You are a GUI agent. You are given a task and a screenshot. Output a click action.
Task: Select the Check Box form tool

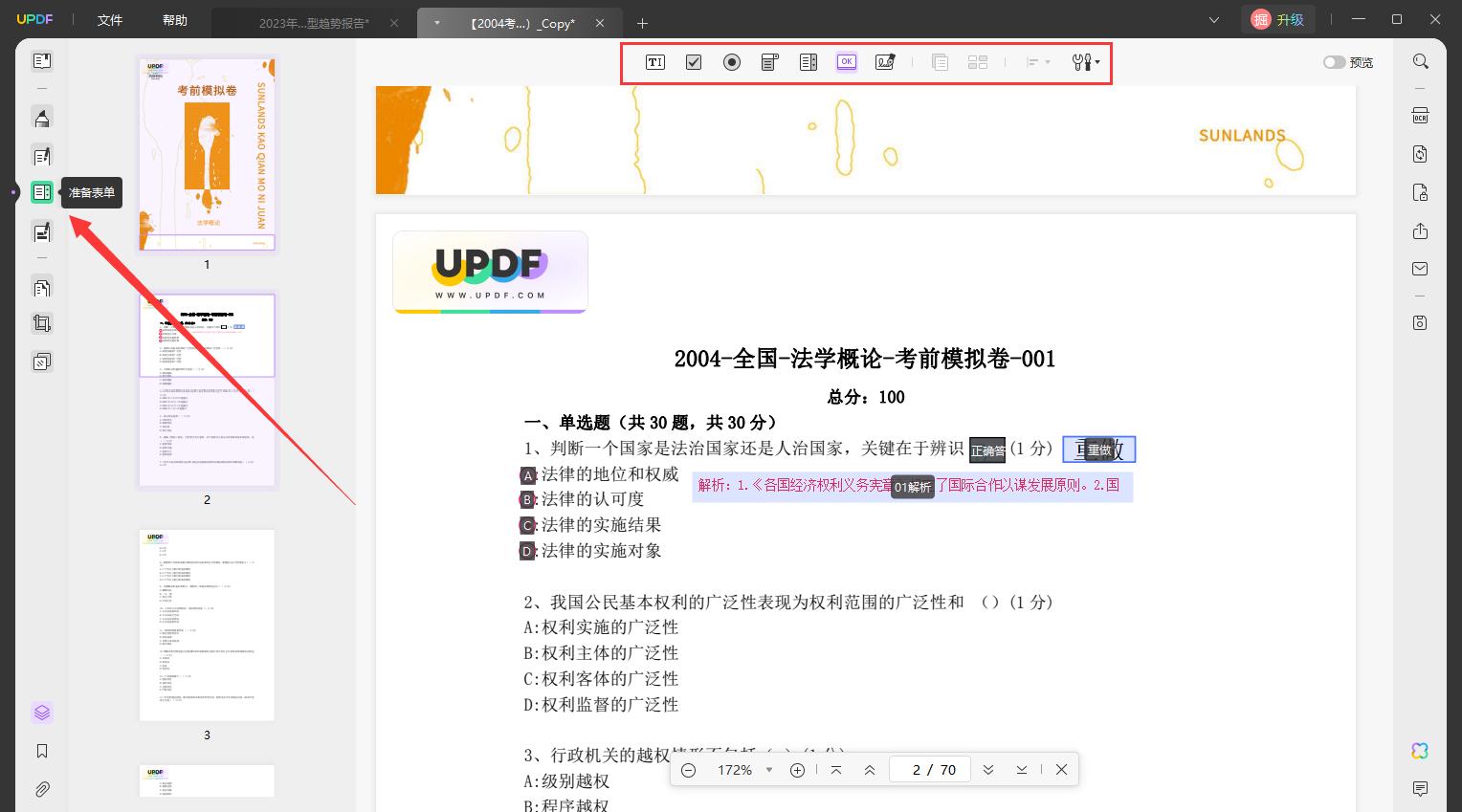[x=694, y=62]
